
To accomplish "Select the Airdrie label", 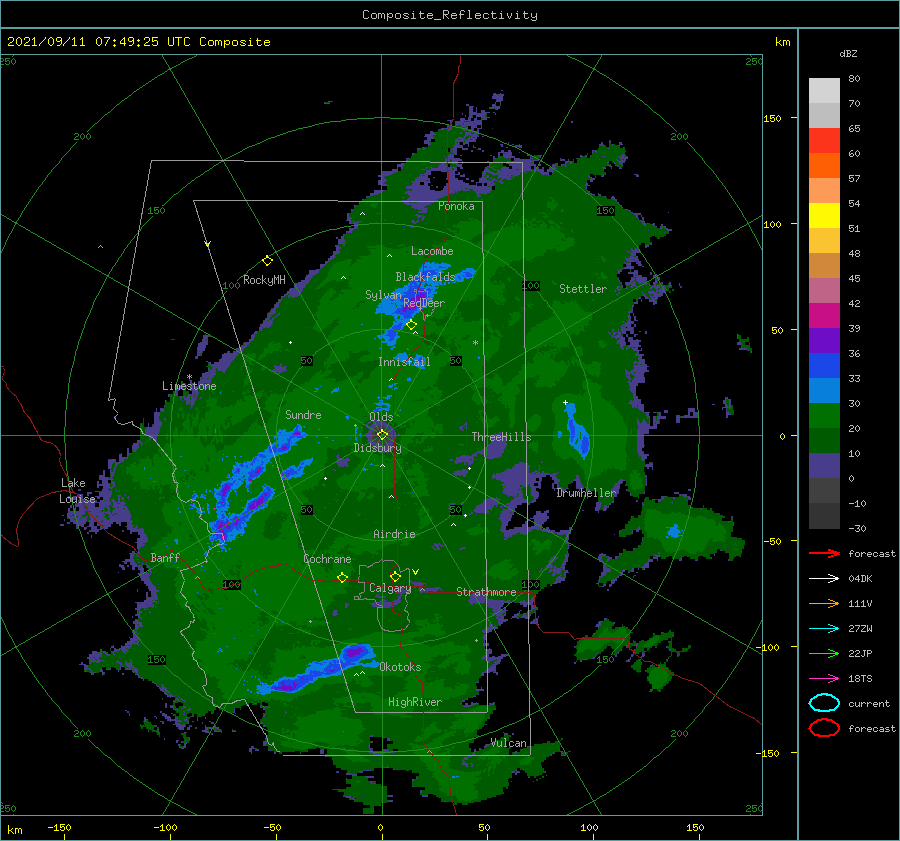I will 394,534.
